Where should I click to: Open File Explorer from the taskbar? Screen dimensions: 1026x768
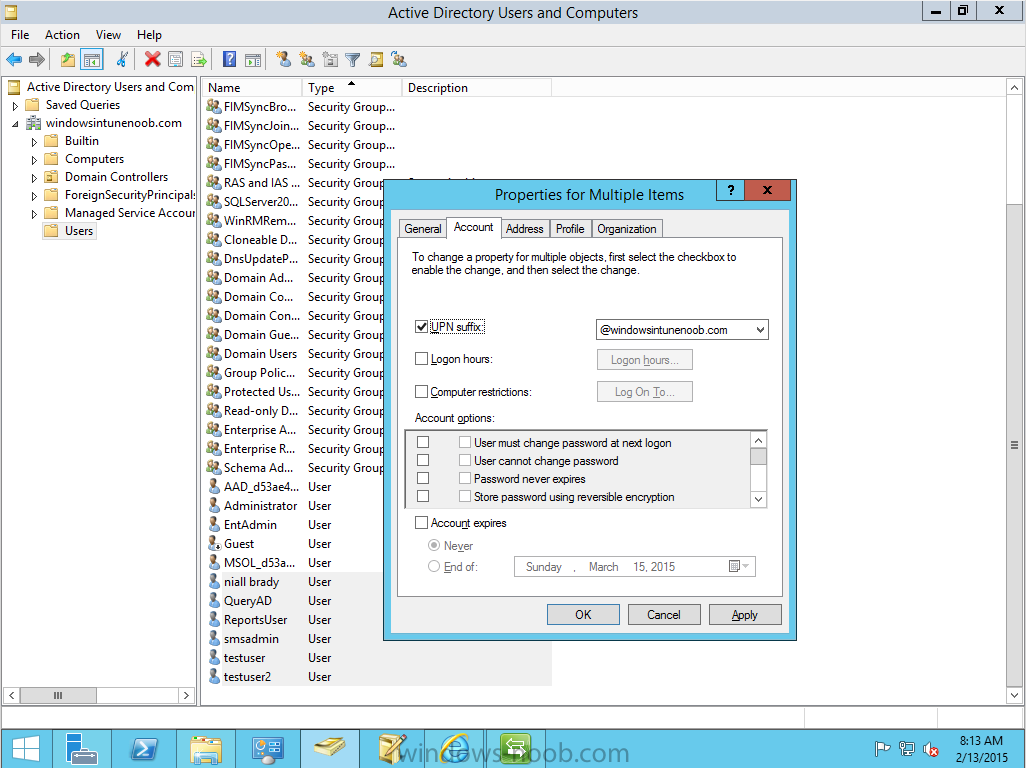point(205,749)
